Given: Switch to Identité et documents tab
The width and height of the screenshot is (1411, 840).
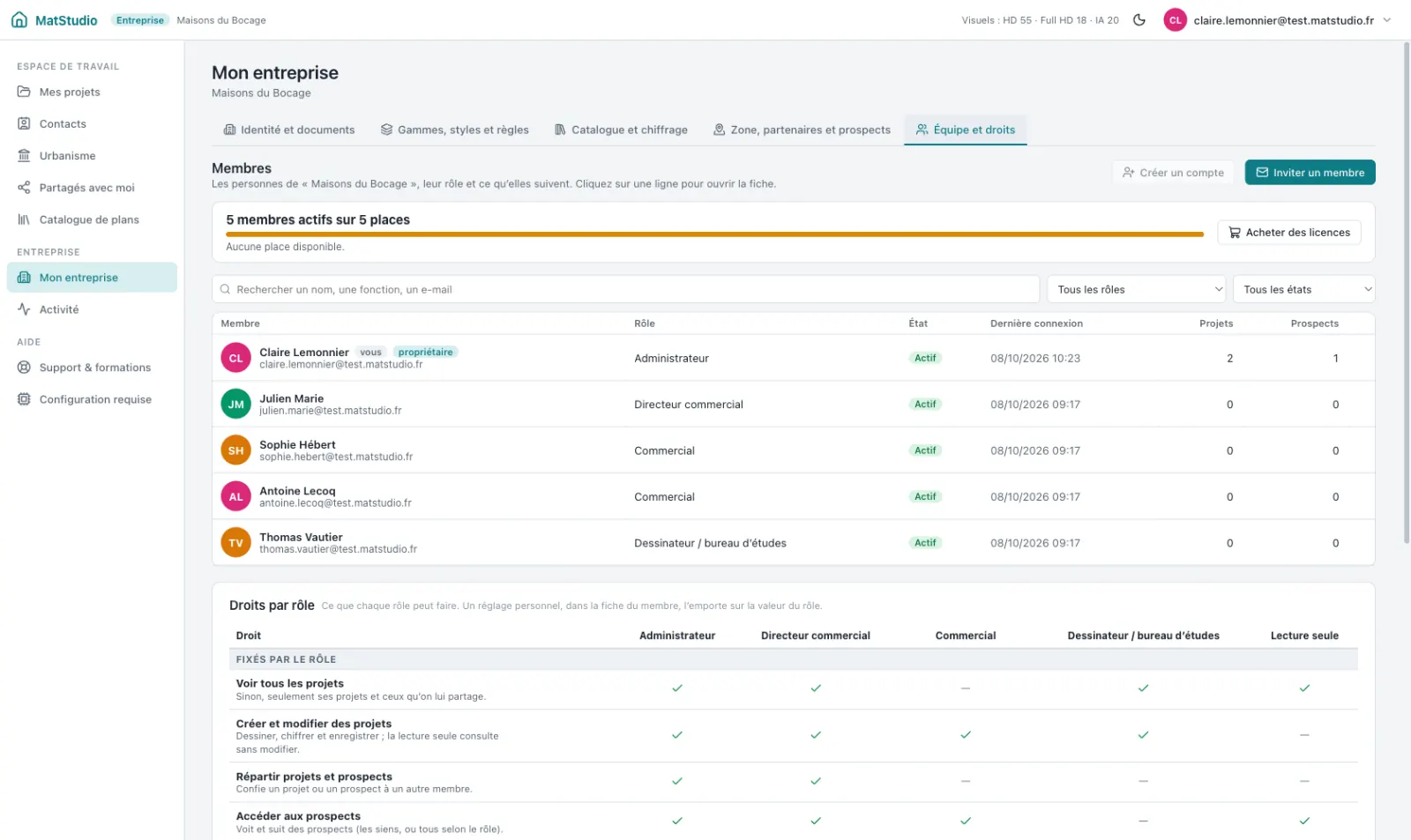Looking at the screenshot, I should point(289,130).
